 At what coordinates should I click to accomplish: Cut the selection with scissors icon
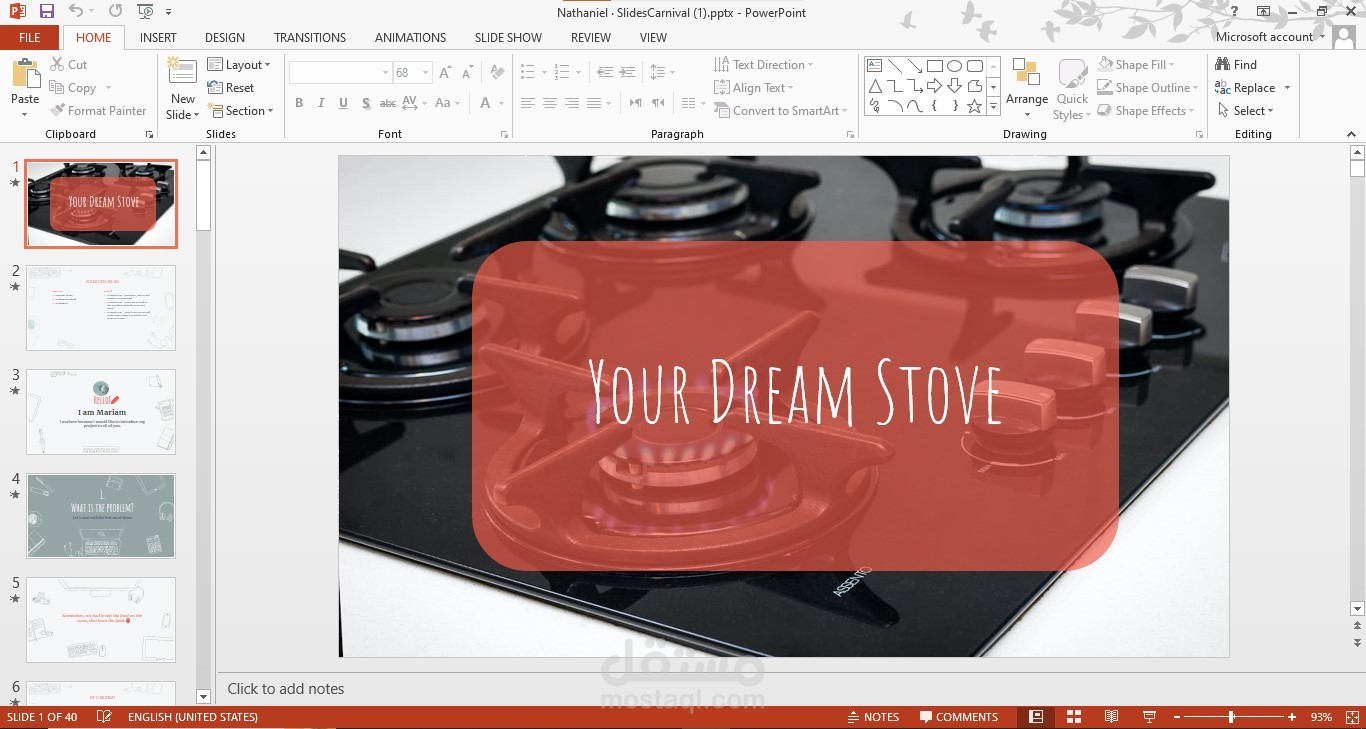tap(69, 65)
